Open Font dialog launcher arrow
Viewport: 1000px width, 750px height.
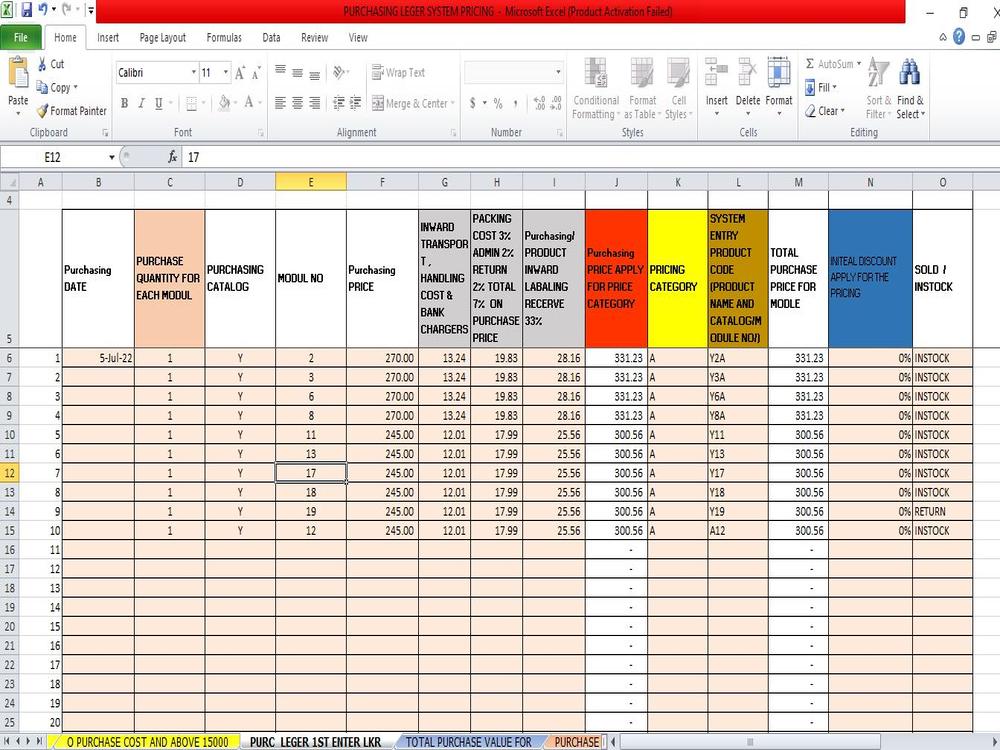[x=260, y=133]
